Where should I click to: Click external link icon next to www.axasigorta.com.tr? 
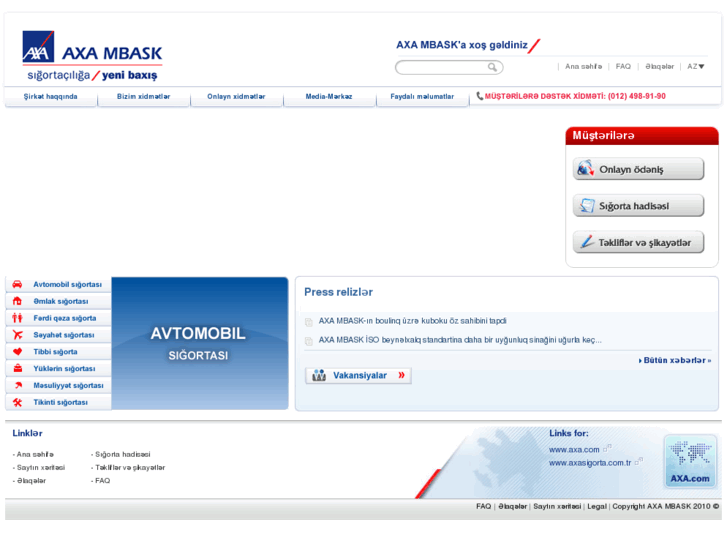pyautogui.click(x=639, y=461)
